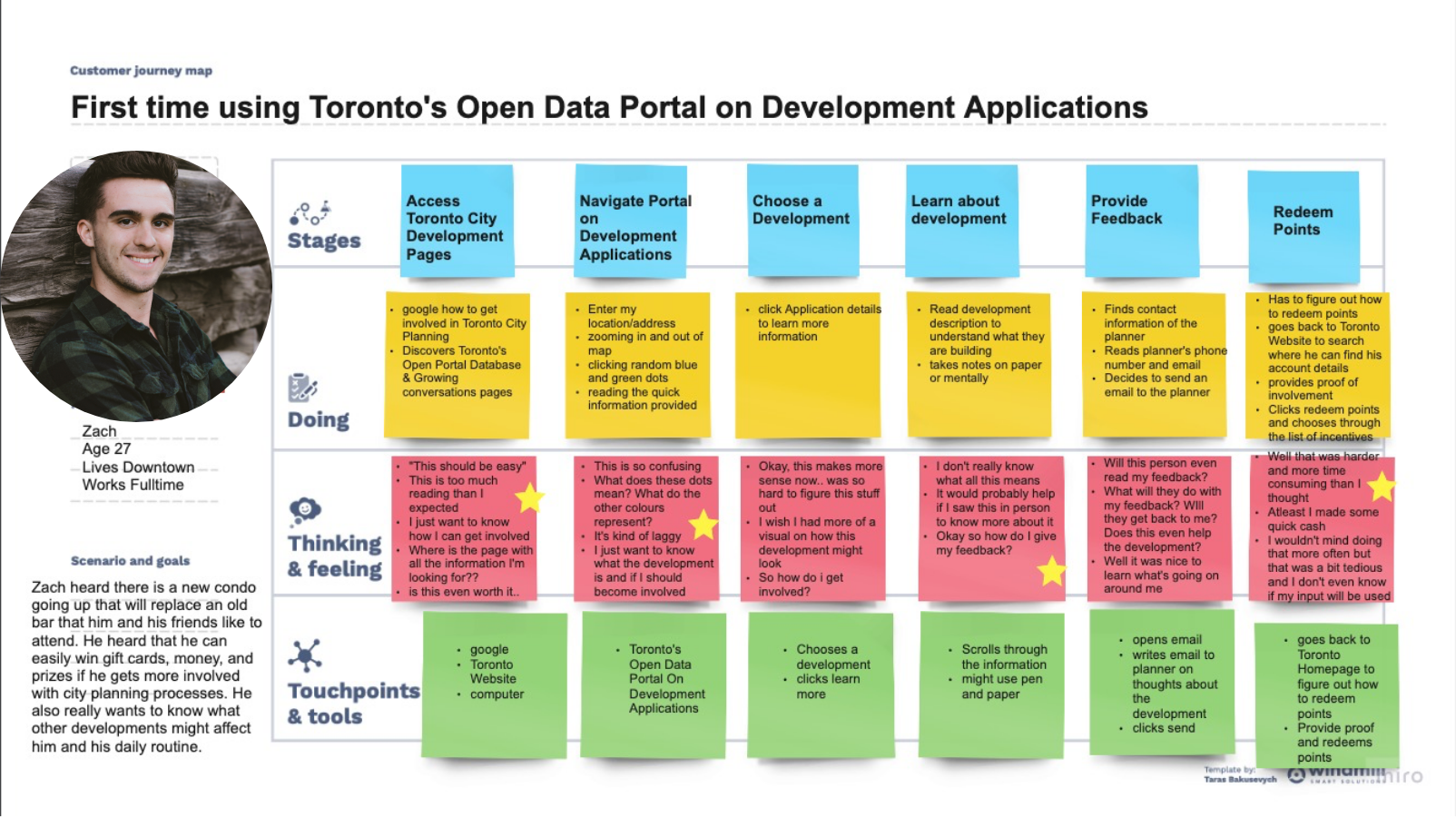Select Zach's profile photo
This screenshot has height=817, width=1456.
click(x=136, y=286)
